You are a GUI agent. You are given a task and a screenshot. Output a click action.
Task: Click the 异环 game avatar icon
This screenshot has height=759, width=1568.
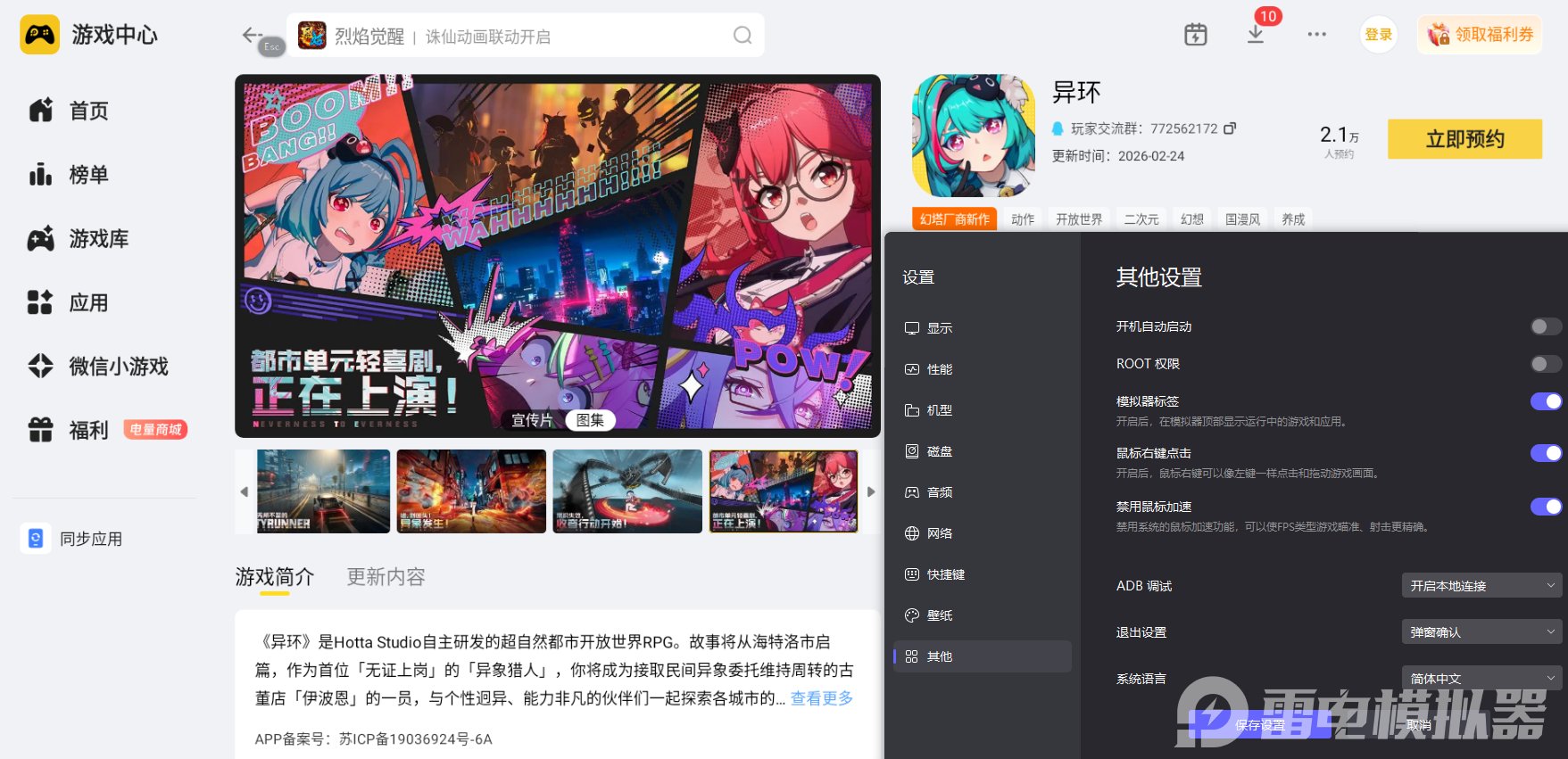tap(974, 136)
